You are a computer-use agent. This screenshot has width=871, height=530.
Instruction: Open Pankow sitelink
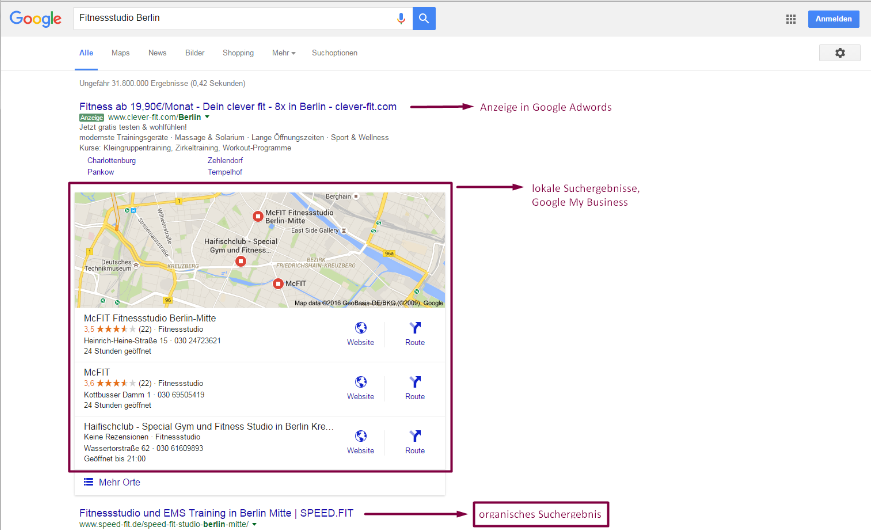(101, 172)
